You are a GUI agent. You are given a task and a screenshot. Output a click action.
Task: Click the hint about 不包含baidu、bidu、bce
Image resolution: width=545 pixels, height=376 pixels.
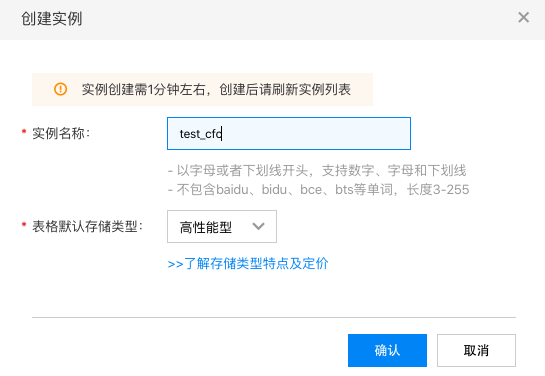point(318,190)
